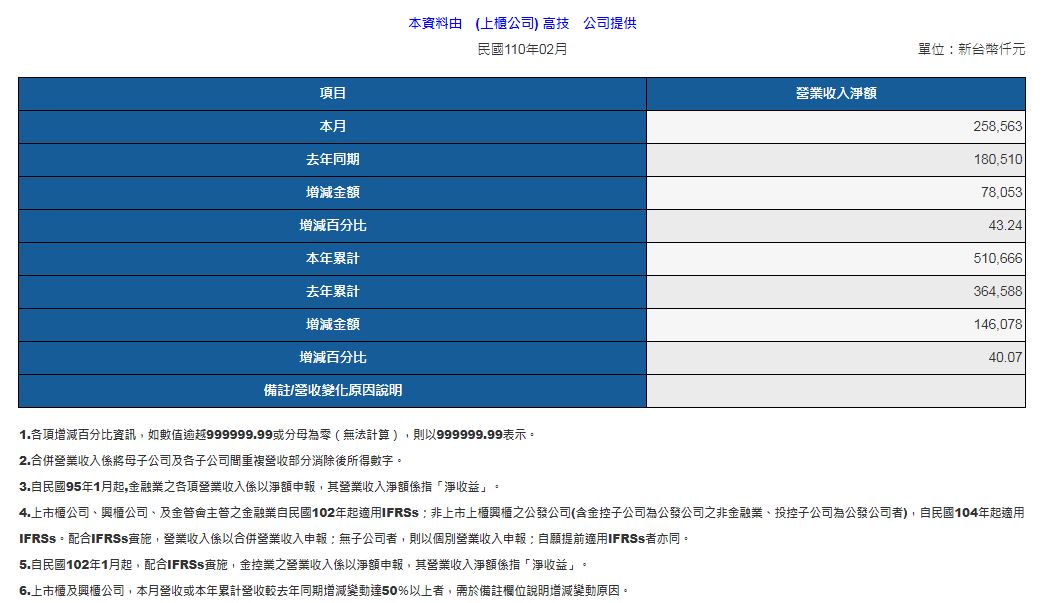Click the 民國110年02月 date label
This screenshot has width=1043, height=603.
click(x=521, y=49)
